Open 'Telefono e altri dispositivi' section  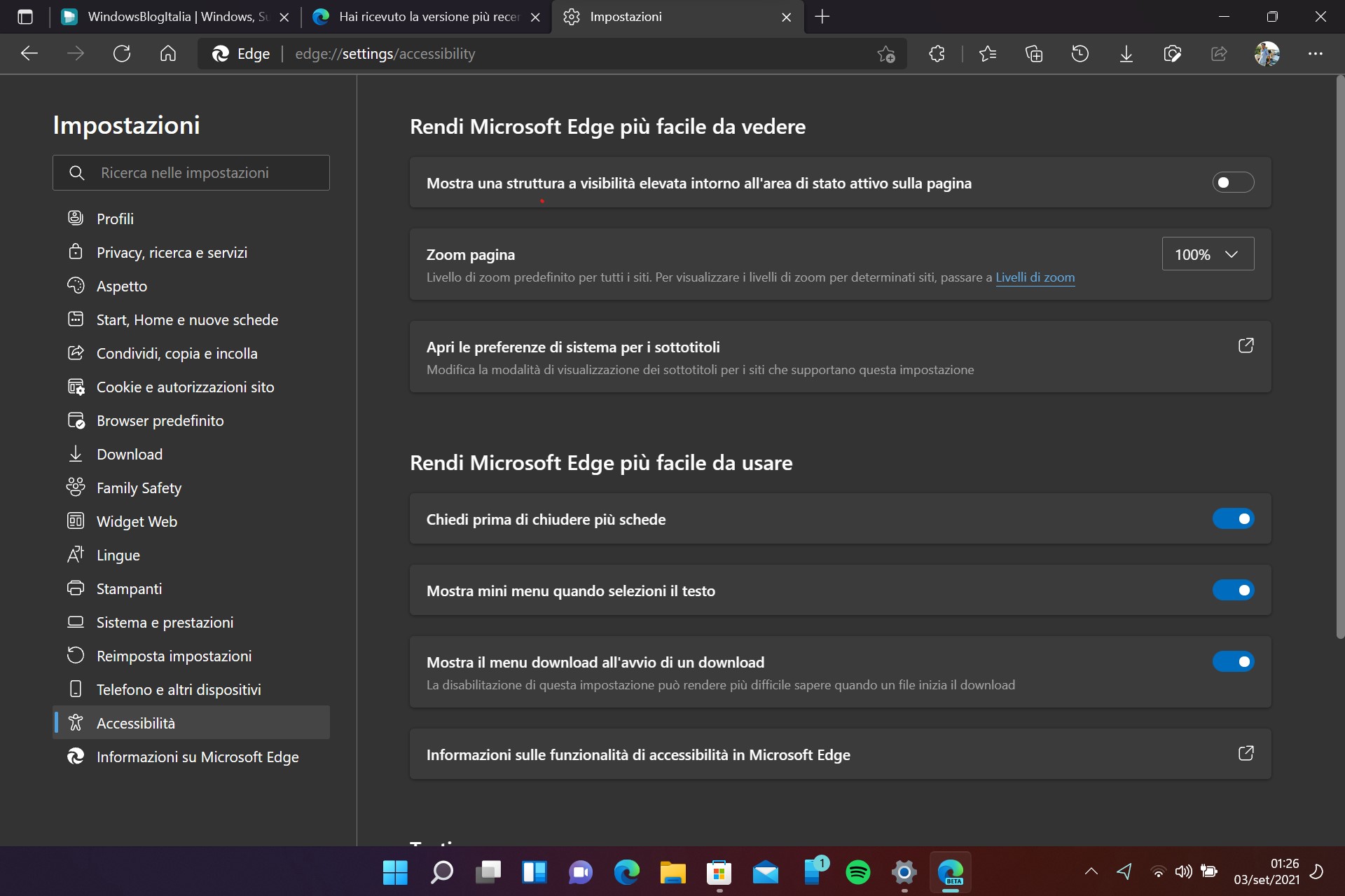coord(191,689)
